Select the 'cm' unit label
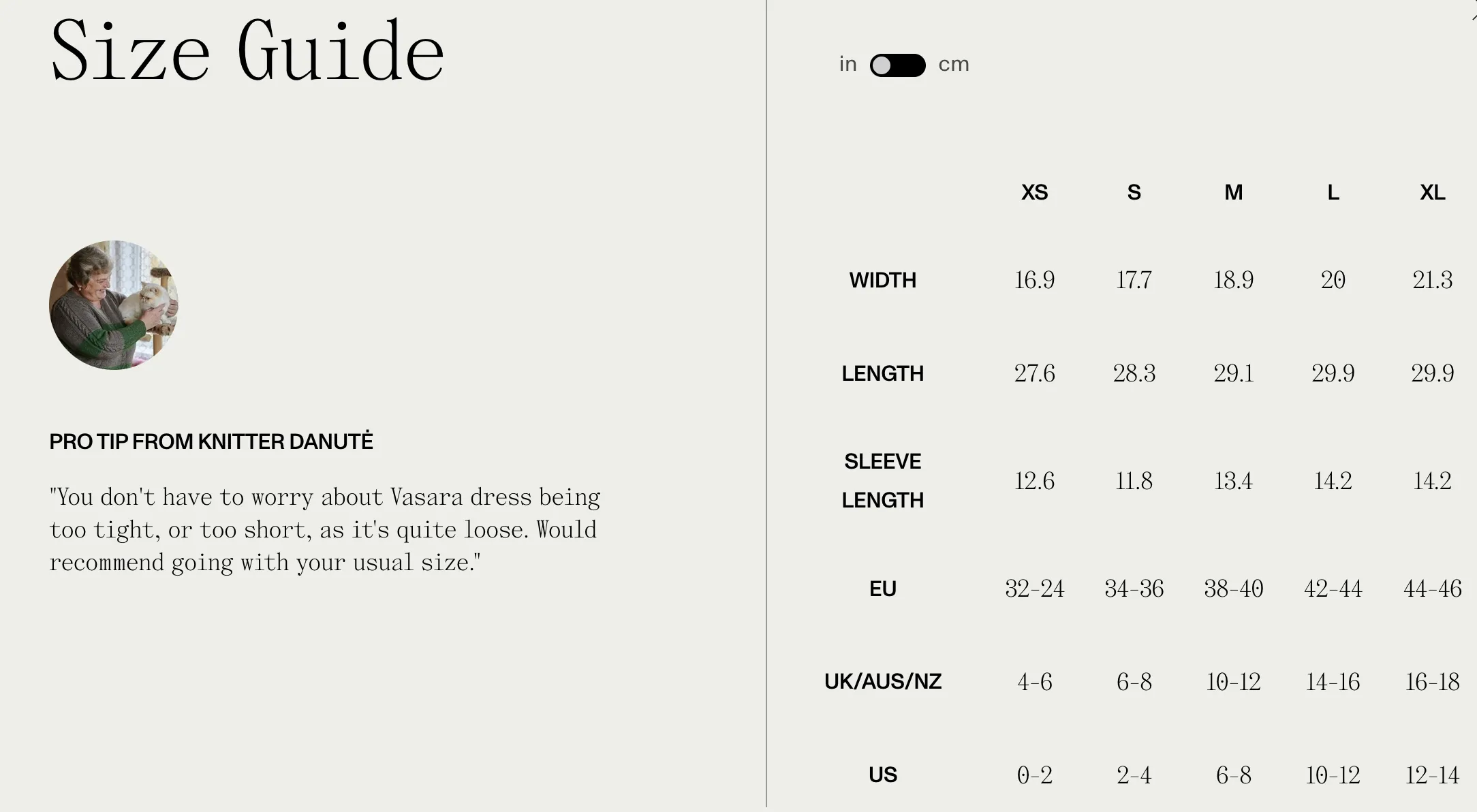 [953, 64]
